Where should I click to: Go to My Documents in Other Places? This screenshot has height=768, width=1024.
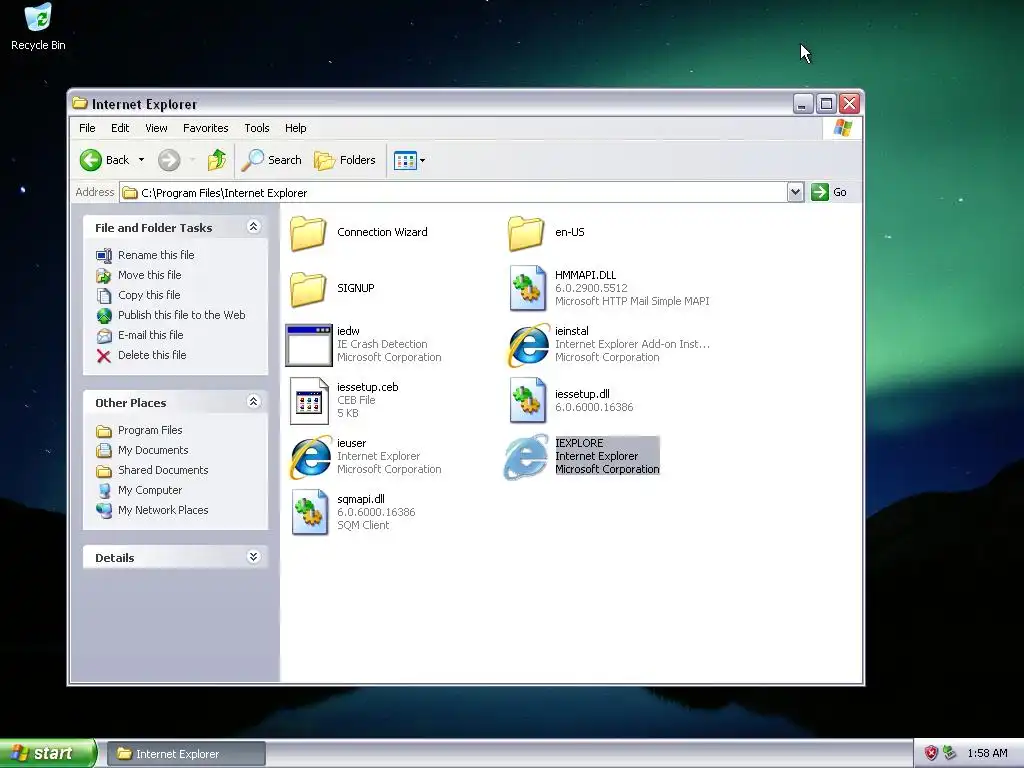click(x=153, y=450)
